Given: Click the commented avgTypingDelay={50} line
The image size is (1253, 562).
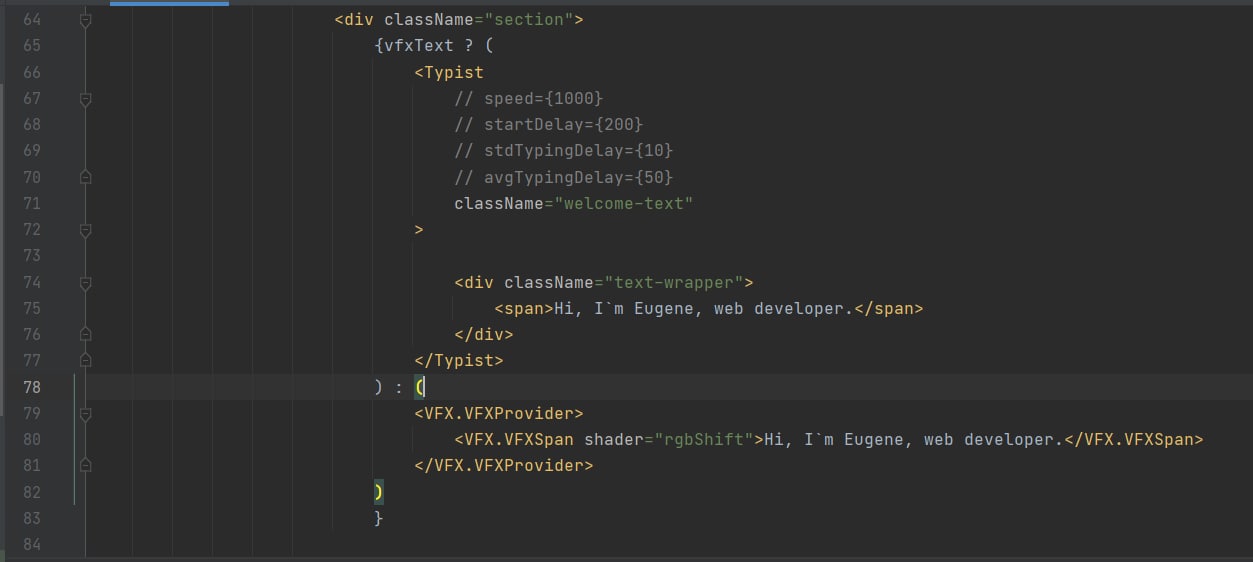Looking at the screenshot, I should click(x=564, y=177).
